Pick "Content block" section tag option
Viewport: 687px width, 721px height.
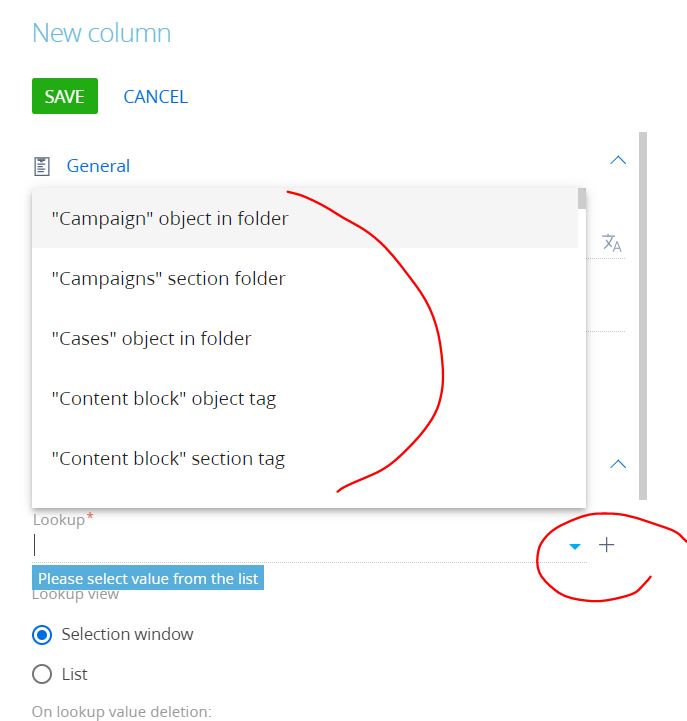coord(305,458)
